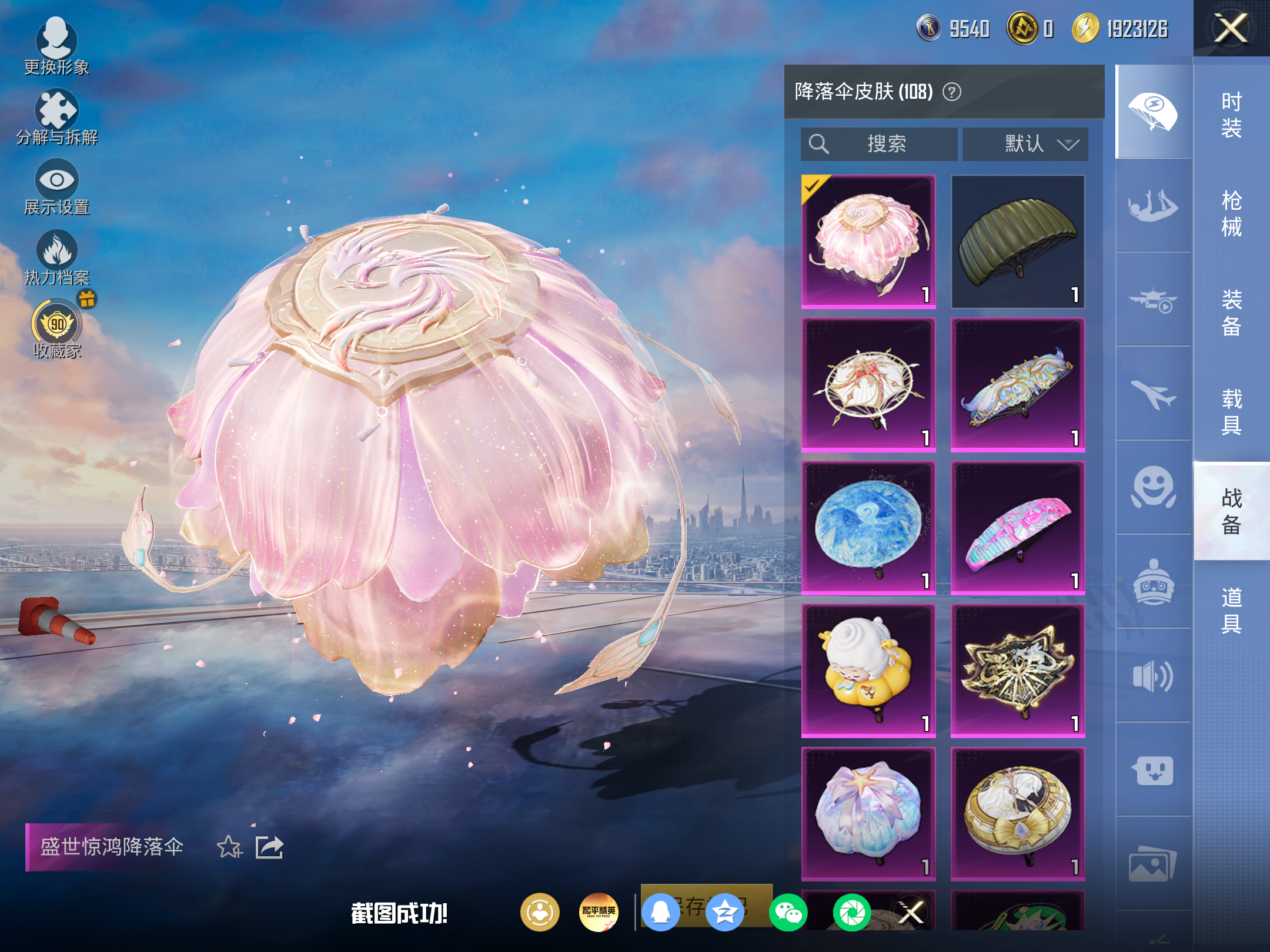
Task: Expand the 默认 sort dropdown
Action: [1025, 144]
